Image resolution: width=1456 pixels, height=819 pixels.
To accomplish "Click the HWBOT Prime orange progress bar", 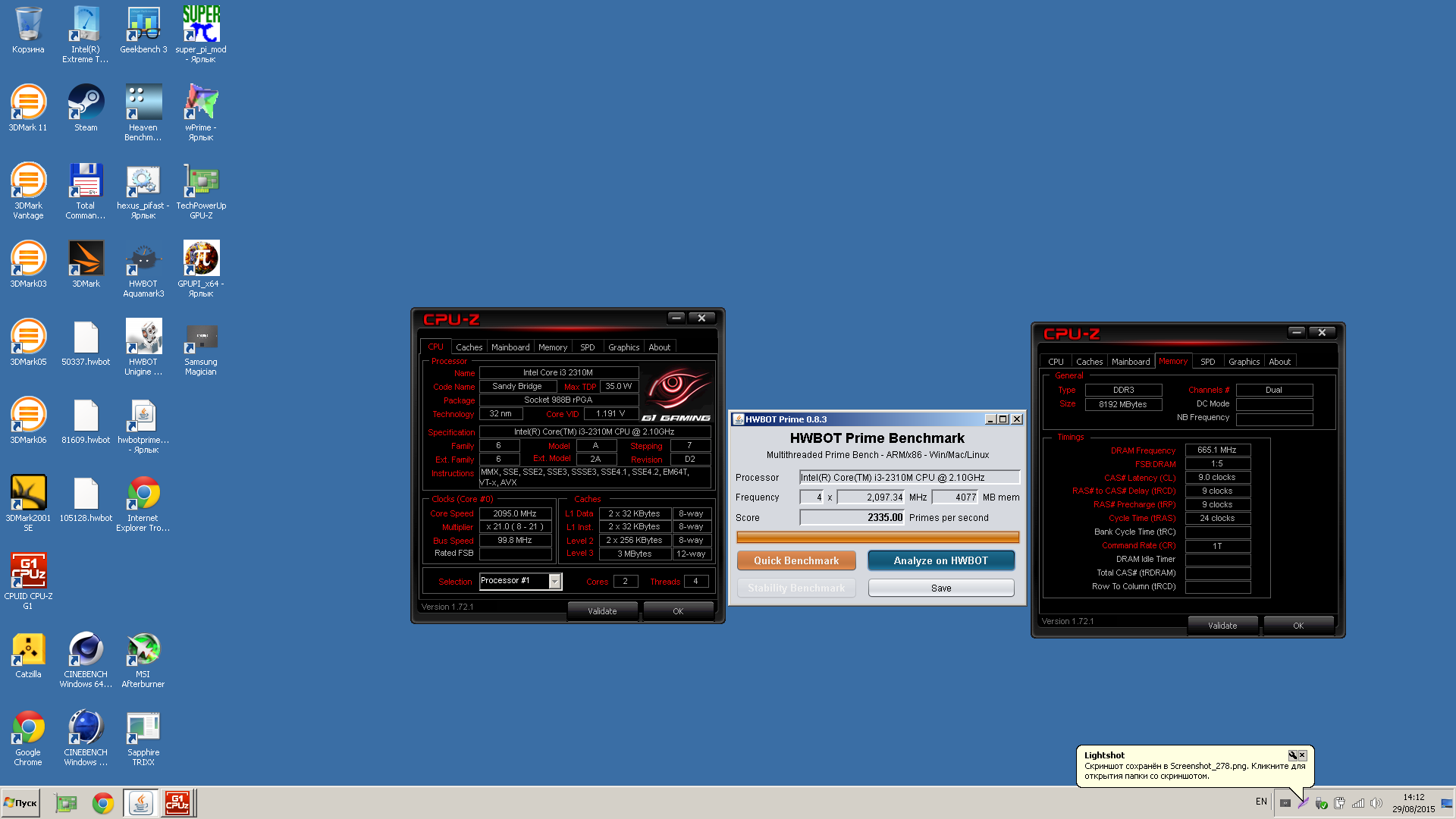I will click(x=877, y=537).
